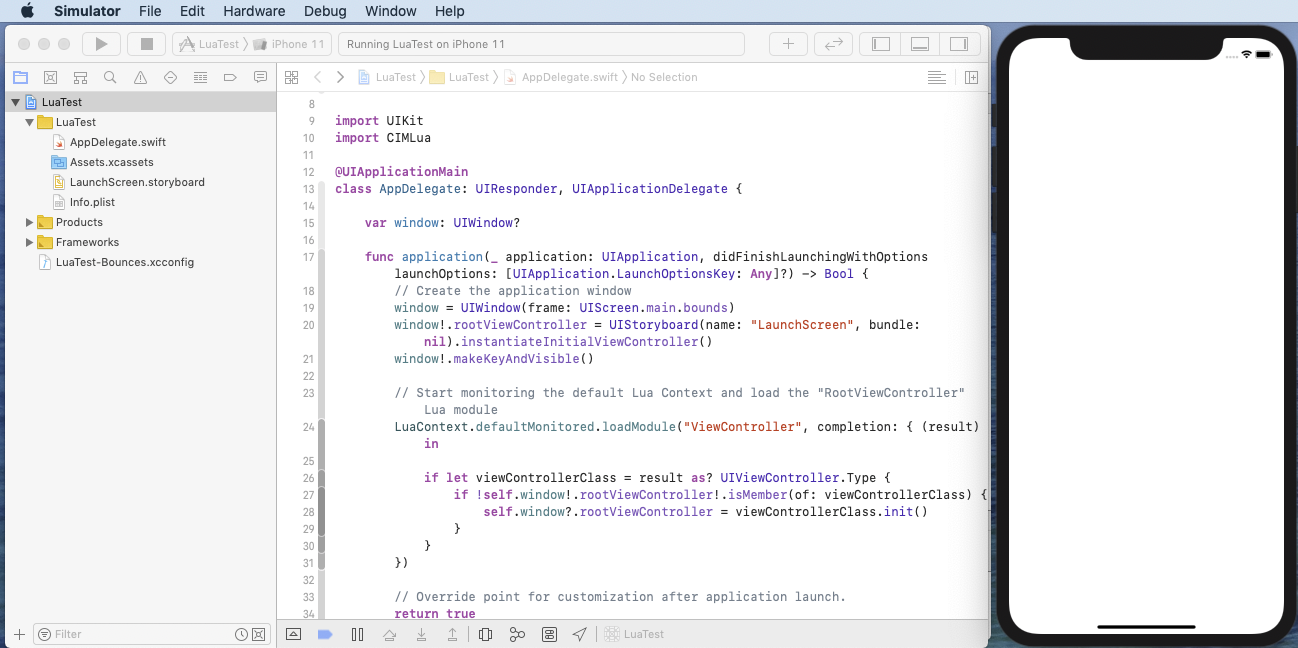The width and height of the screenshot is (1298, 648).
Task: Select LuaTest-Bounces.xcconfig file
Action: pos(124,262)
